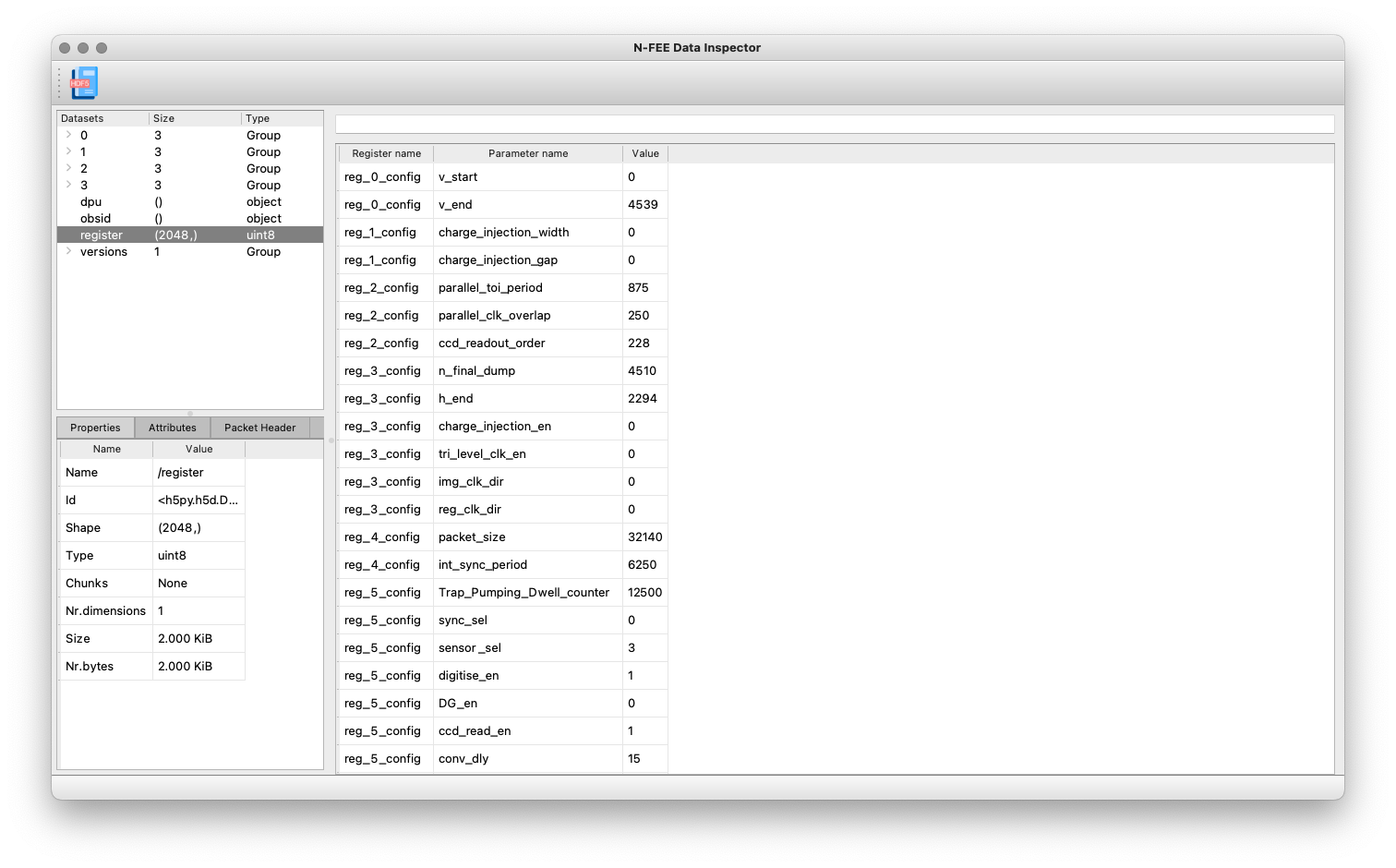
Task: Select the ccd_read_en cell
Action: [528, 731]
